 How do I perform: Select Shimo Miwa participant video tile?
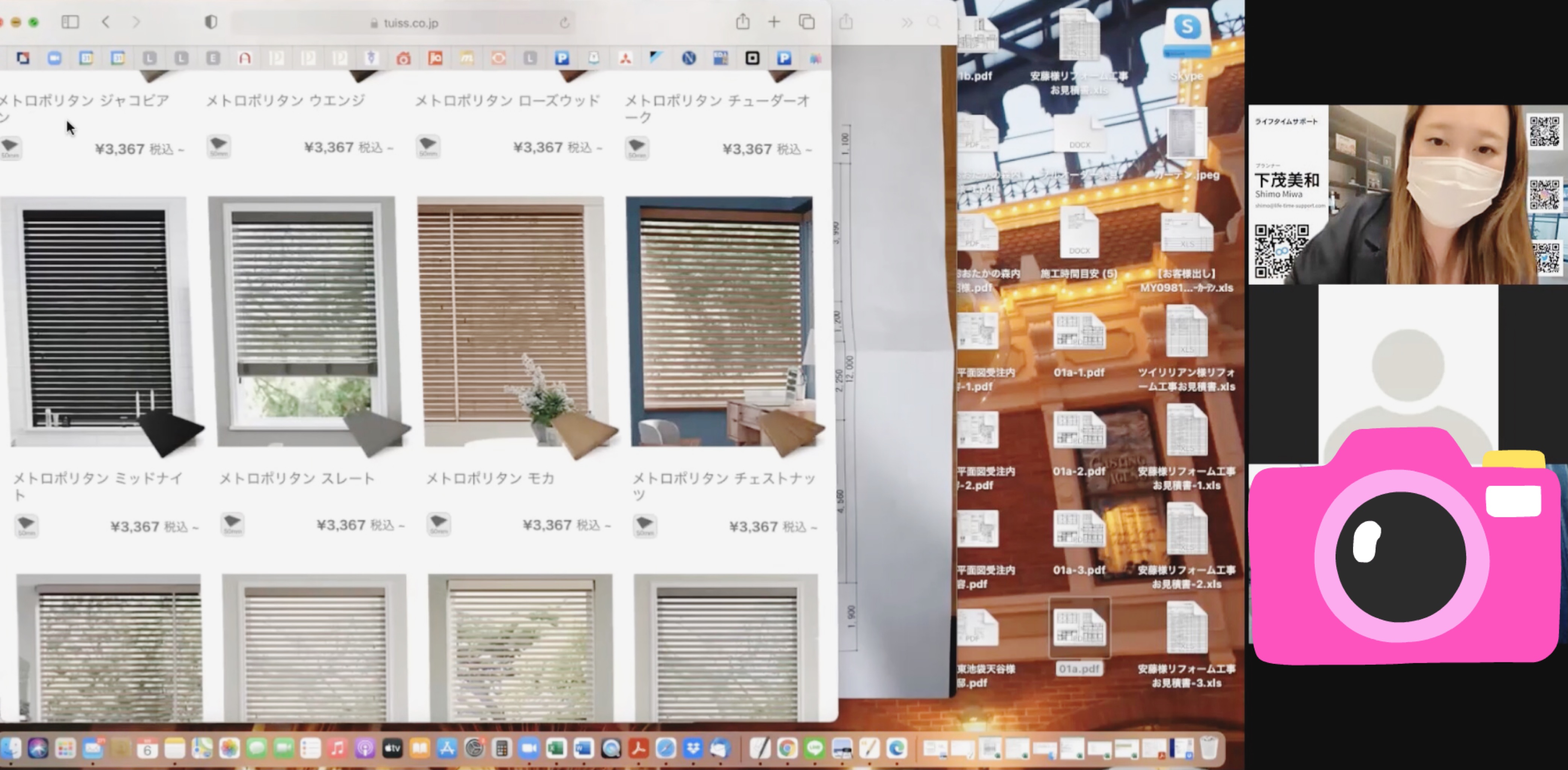tap(1408, 194)
